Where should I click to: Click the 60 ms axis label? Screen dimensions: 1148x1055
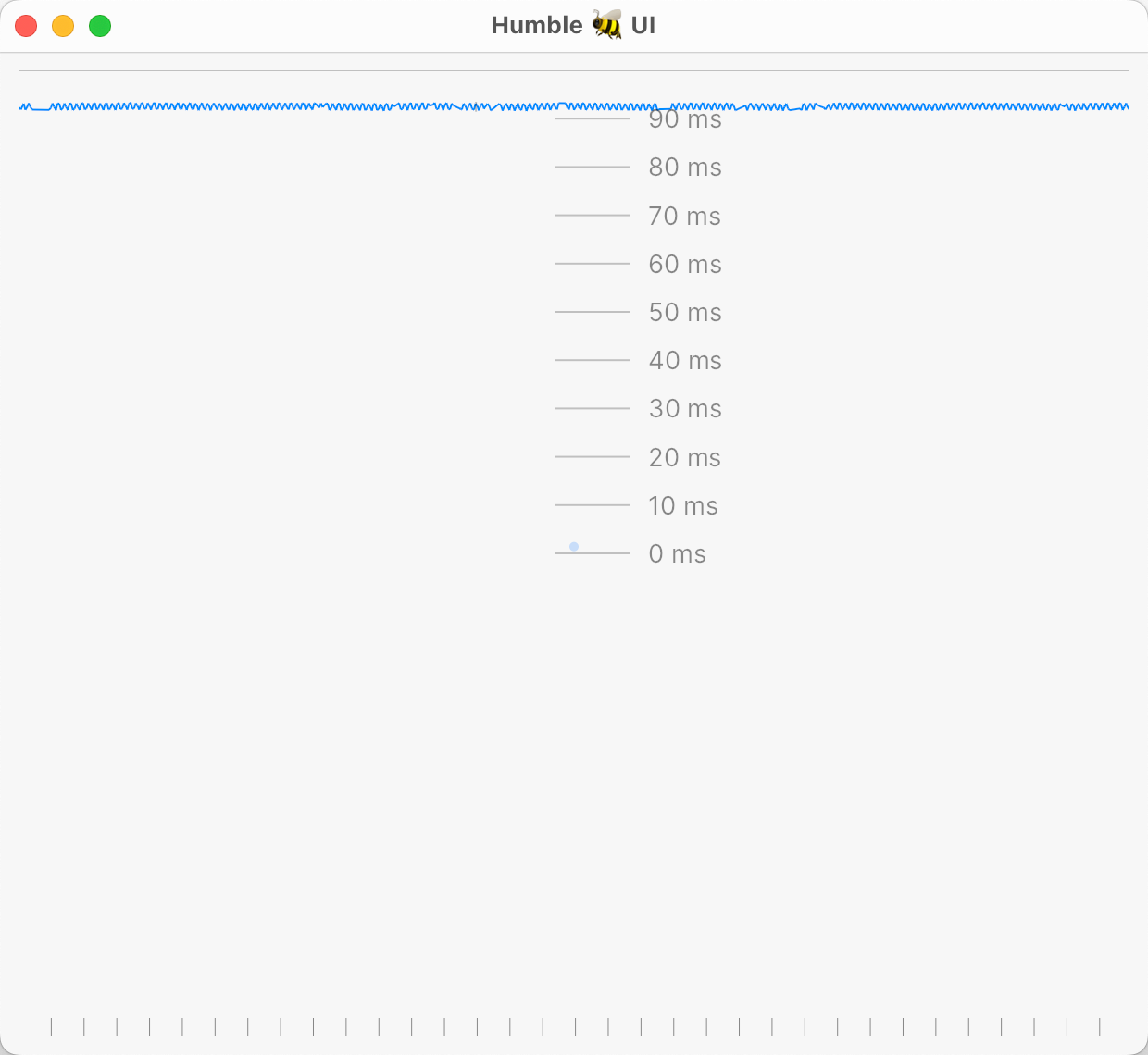pos(685,264)
